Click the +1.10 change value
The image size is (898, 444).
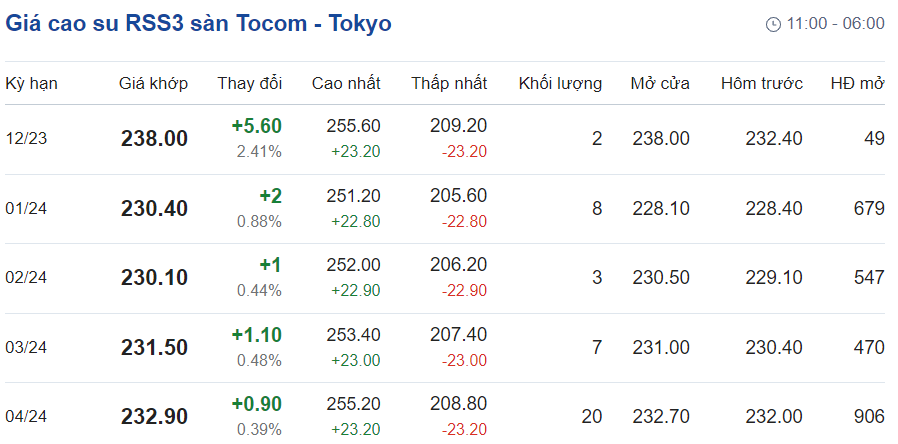[256, 335]
